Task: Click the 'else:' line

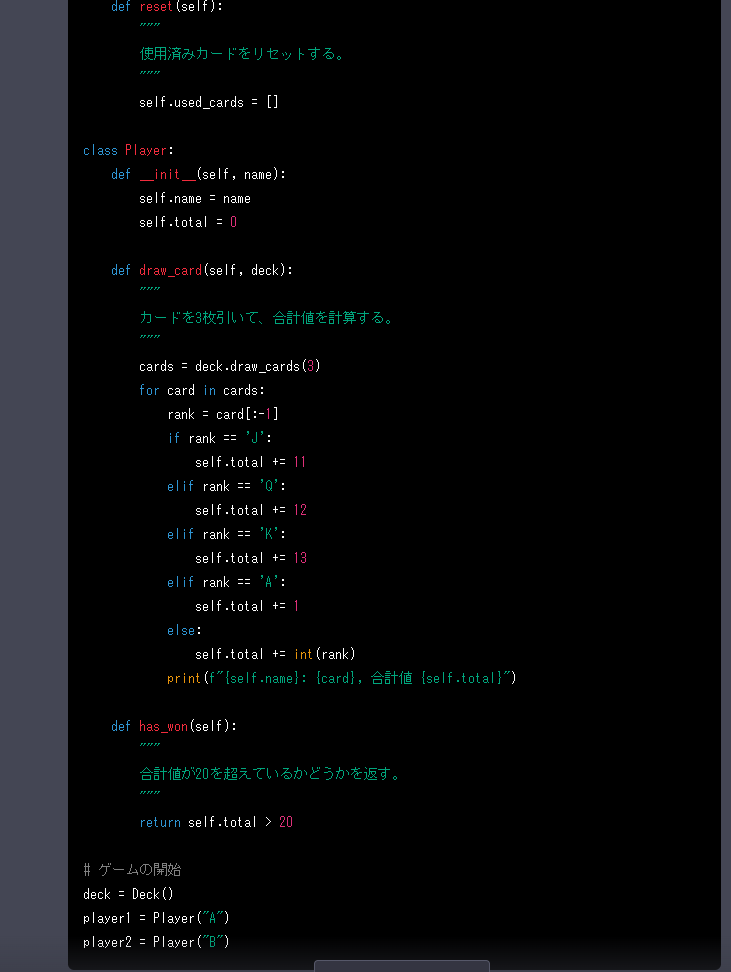Action: click(184, 630)
